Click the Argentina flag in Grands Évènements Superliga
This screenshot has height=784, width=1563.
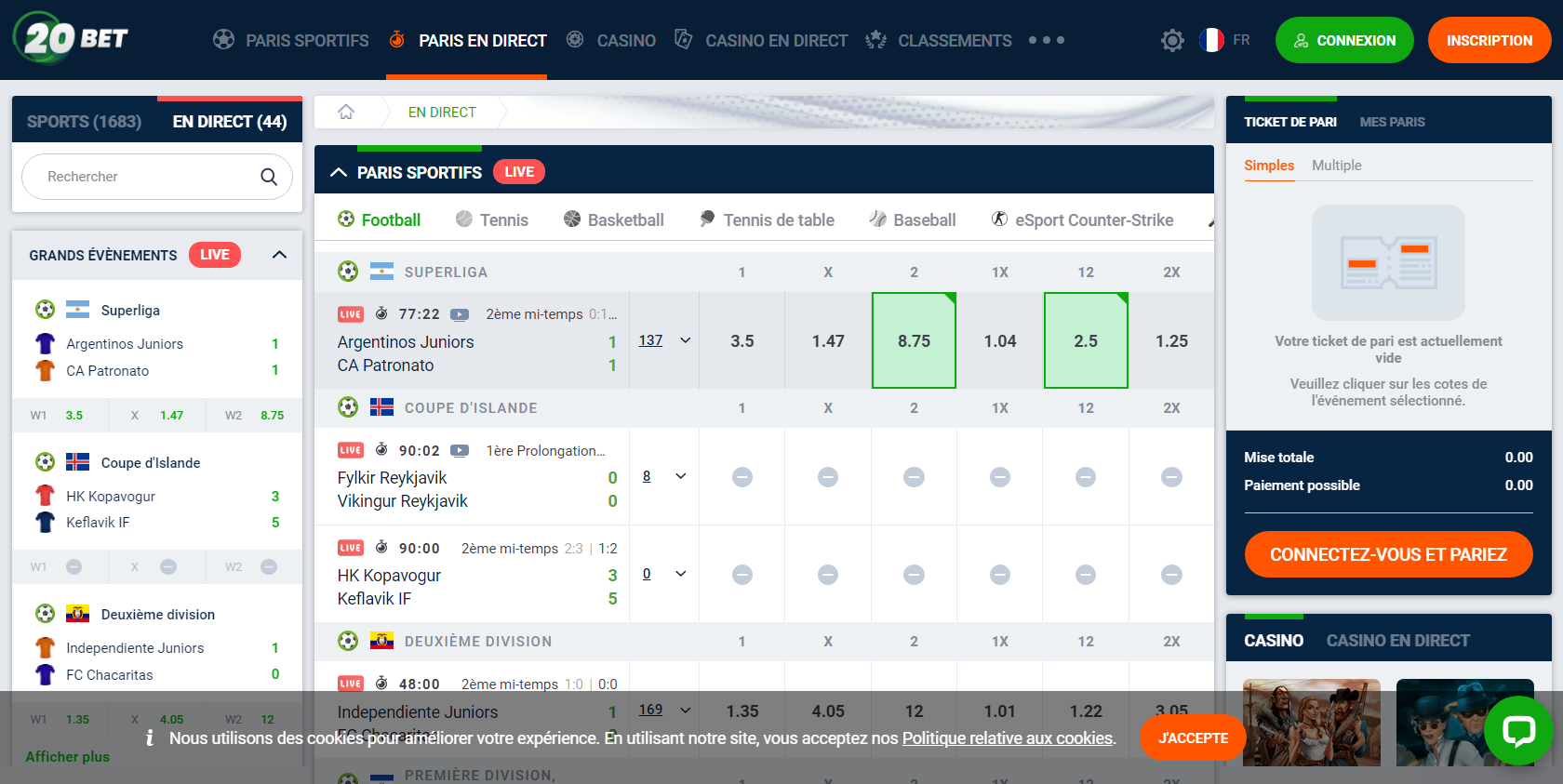pos(77,310)
